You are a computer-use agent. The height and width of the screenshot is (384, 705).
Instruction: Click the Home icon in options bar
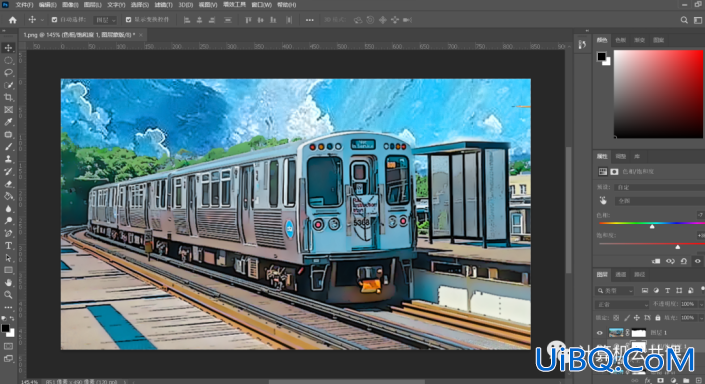[x=13, y=20]
